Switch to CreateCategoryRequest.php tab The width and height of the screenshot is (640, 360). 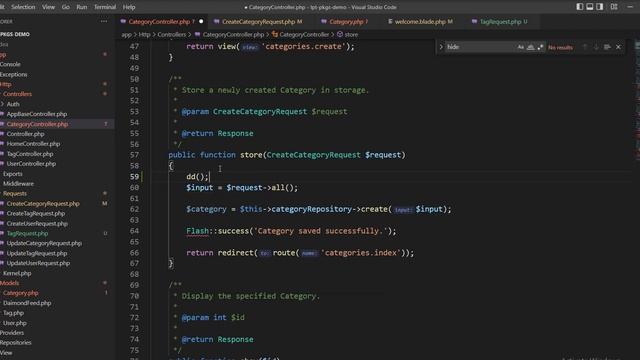[x=258, y=22]
